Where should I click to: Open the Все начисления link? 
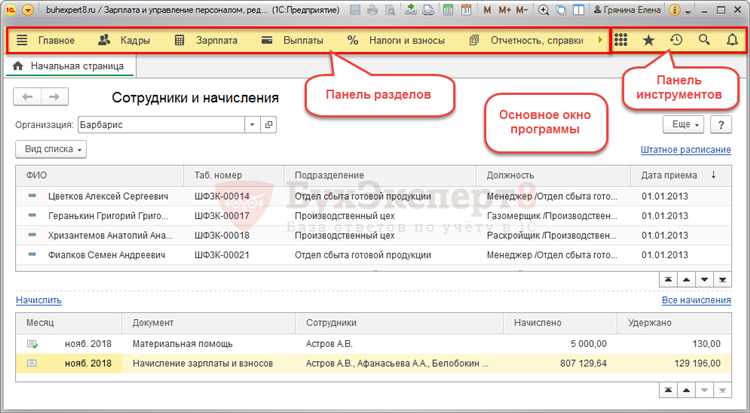coord(696,300)
